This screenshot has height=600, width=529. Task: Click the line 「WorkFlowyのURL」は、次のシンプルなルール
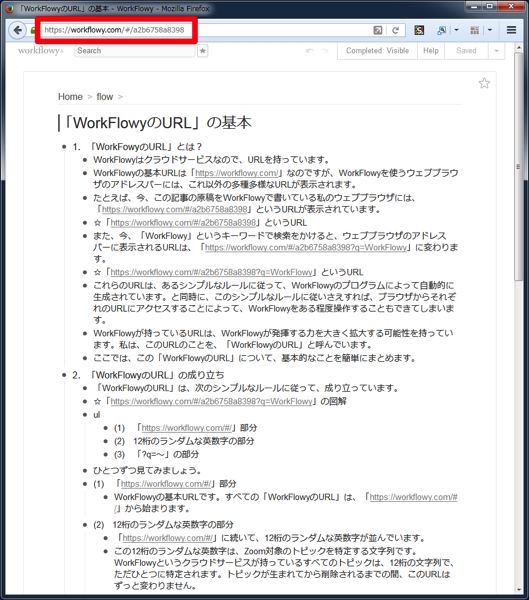click(247, 388)
